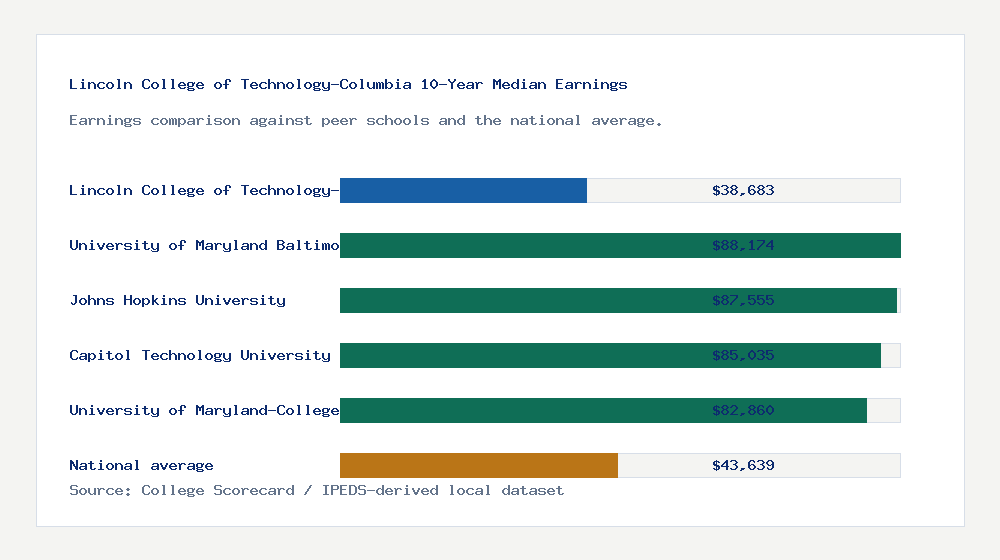Image resolution: width=1000 pixels, height=560 pixels.
Task: Click the 'University of Maryland Baltimo' row label
Action: click(x=204, y=246)
